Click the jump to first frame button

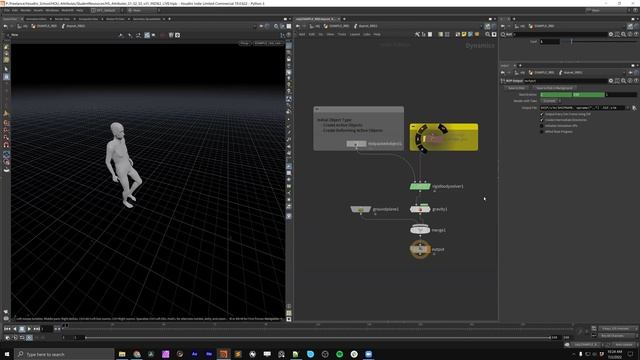7,329
